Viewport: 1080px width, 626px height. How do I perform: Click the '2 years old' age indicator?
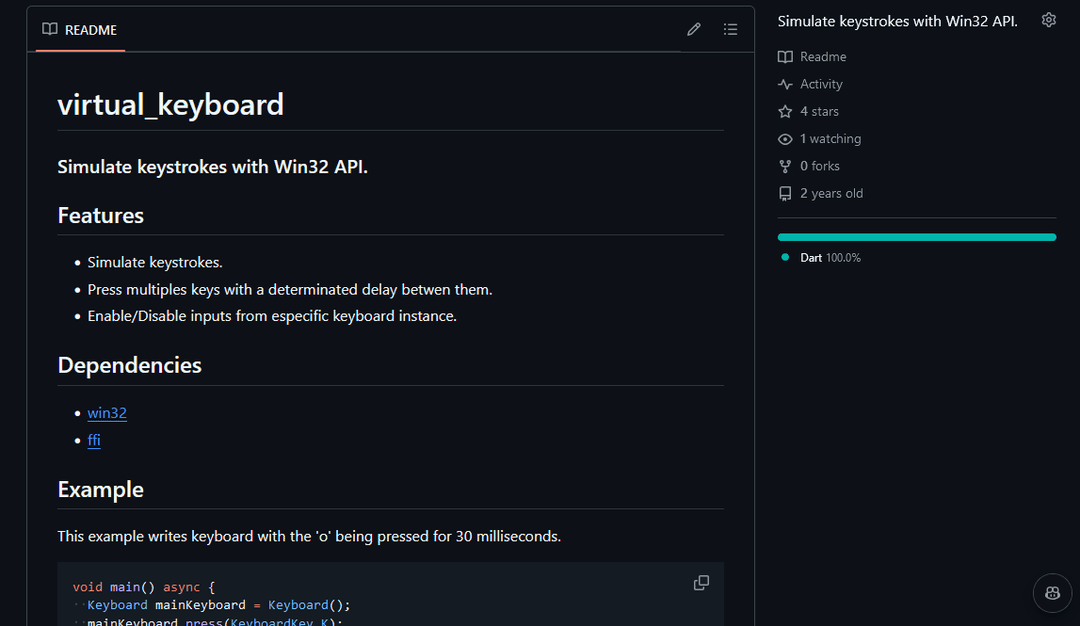pyautogui.click(x=831, y=193)
